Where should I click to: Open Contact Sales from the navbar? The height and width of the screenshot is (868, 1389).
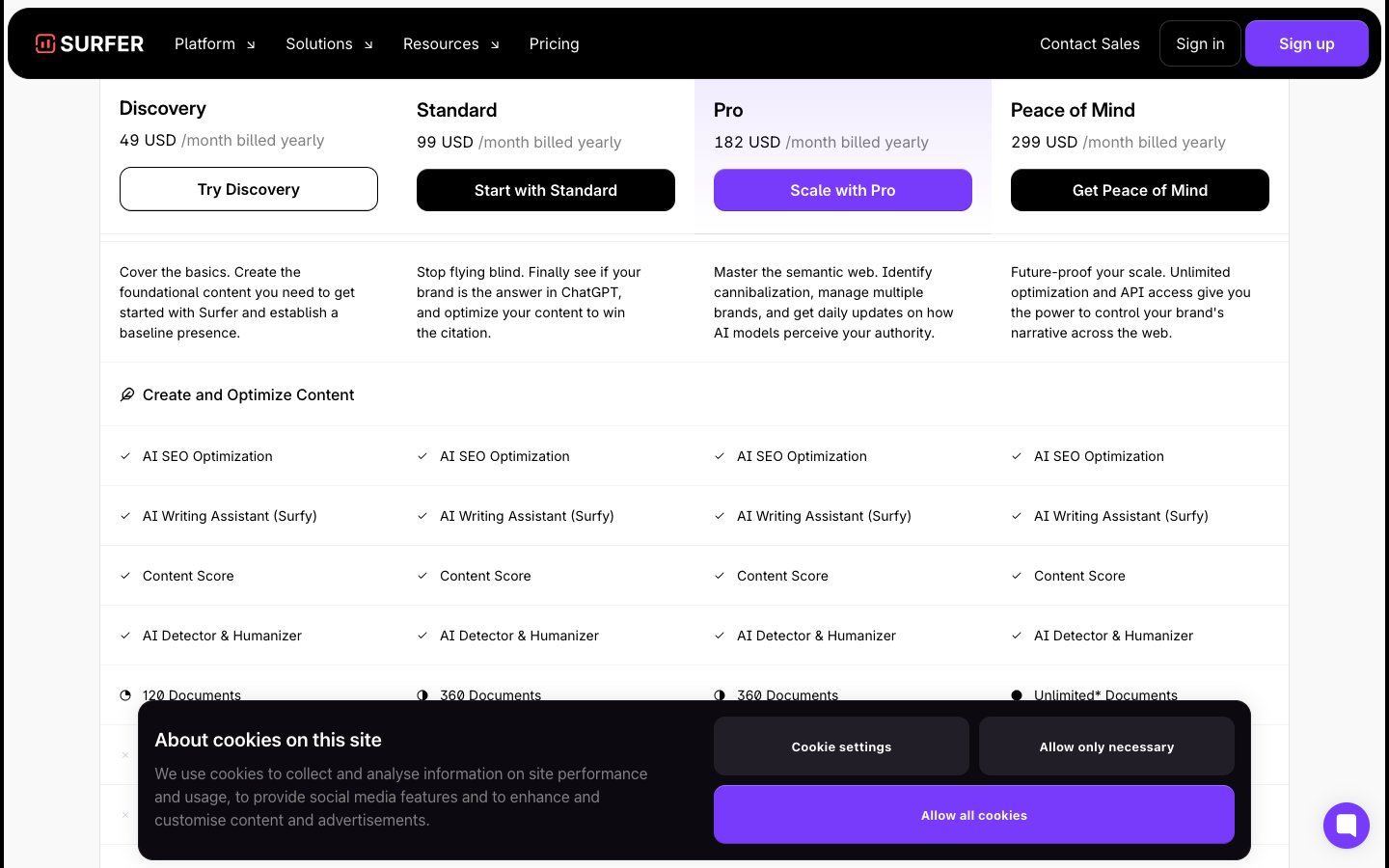point(1089,44)
